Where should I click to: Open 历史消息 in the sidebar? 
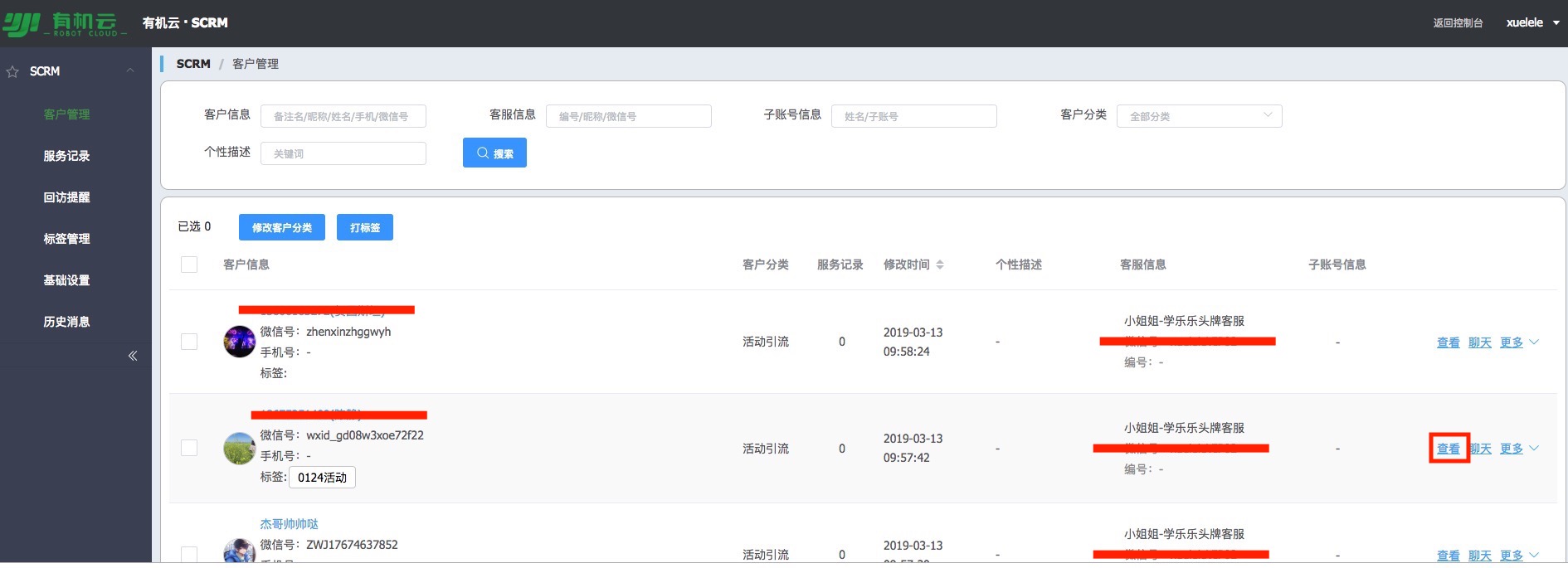tap(66, 322)
